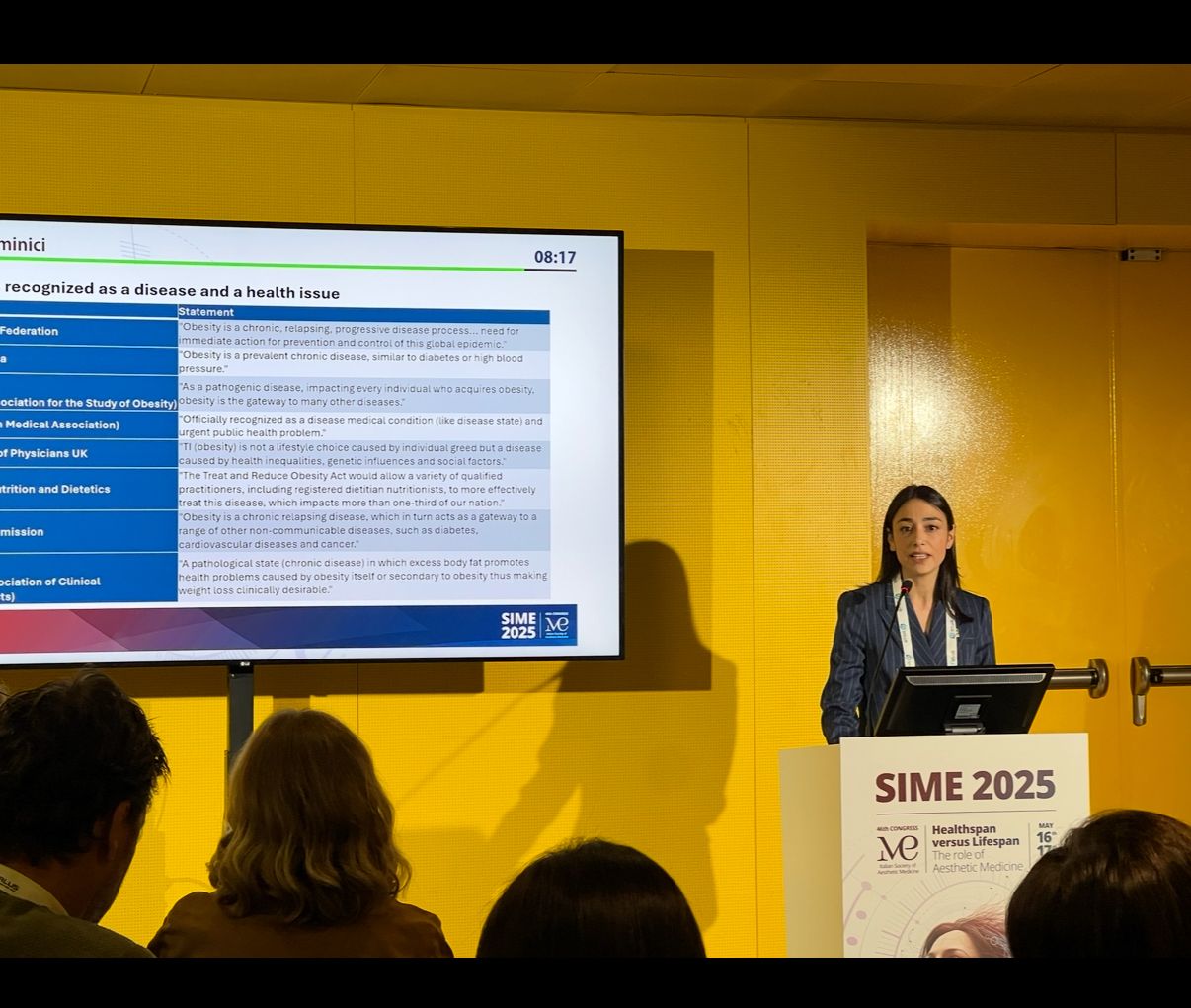Click the ME emblem in the slide footer
The image size is (1191, 1008).
tap(557, 624)
